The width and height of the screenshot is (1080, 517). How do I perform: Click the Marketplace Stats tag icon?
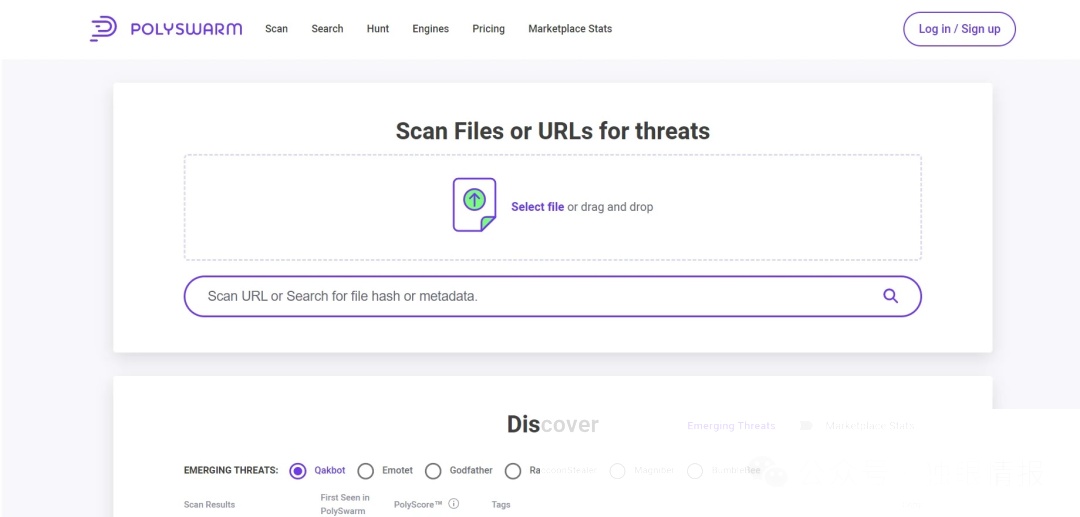pos(806,426)
